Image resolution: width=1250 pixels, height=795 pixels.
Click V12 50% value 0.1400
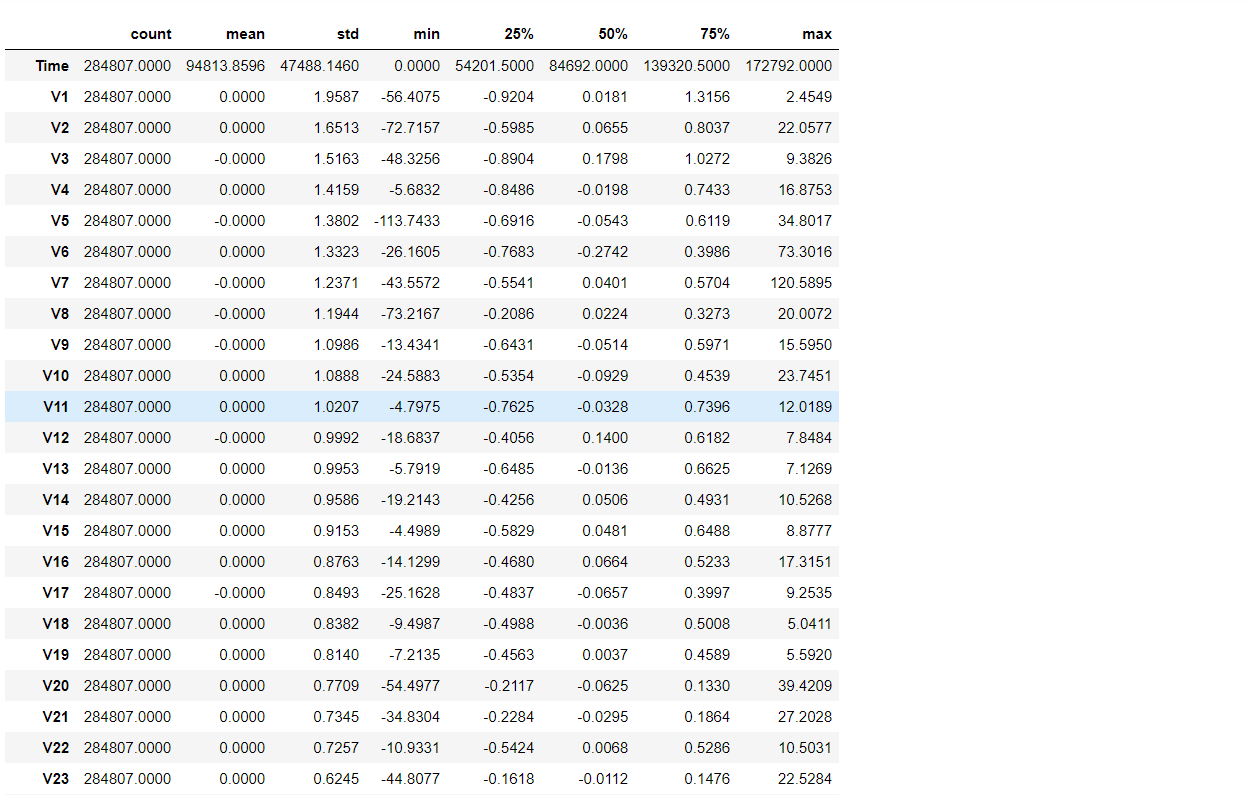pyautogui.click(x=606, y=438)
